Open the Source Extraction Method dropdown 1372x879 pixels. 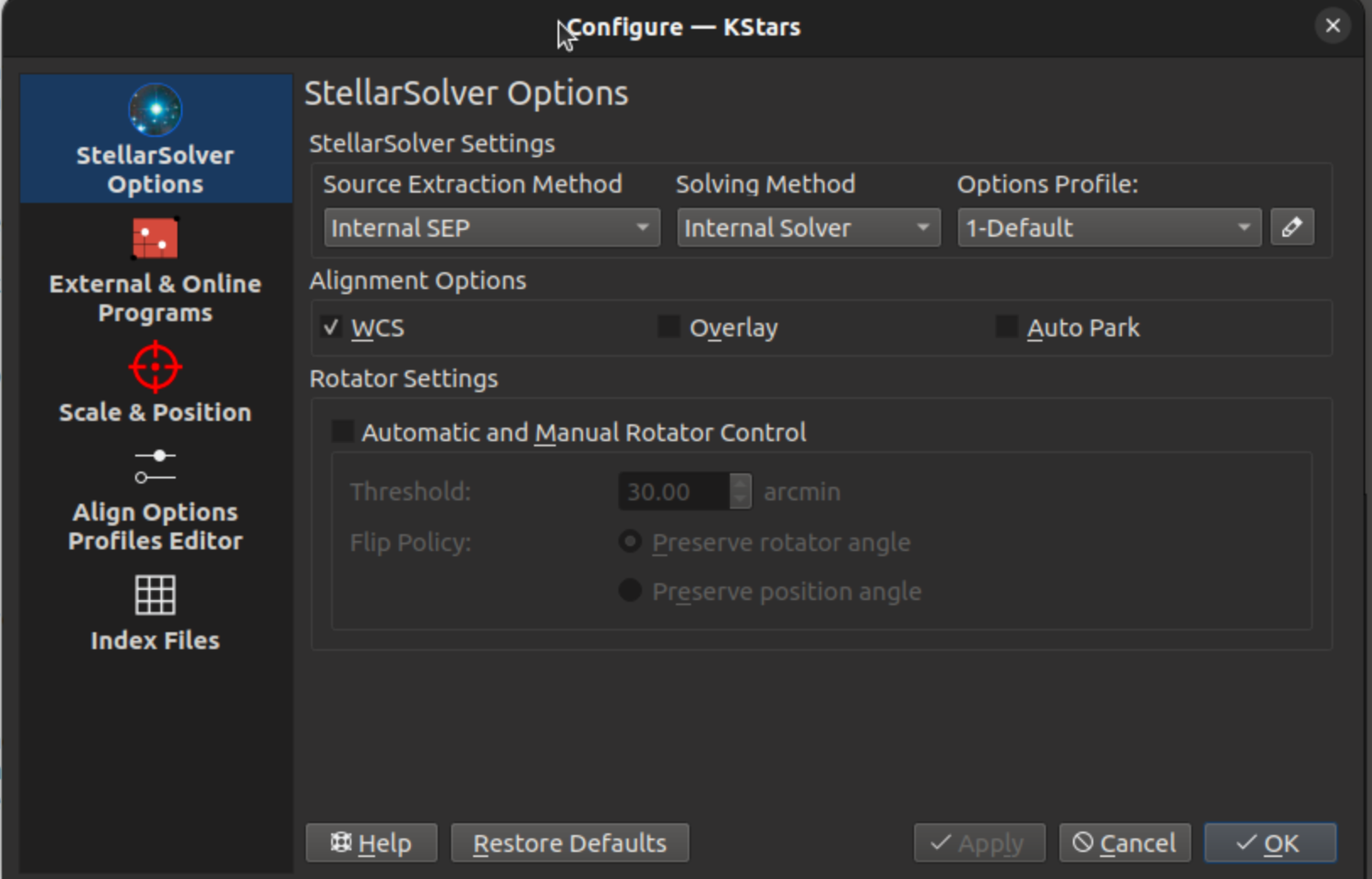pyautogui.click(x=491, y=227)
